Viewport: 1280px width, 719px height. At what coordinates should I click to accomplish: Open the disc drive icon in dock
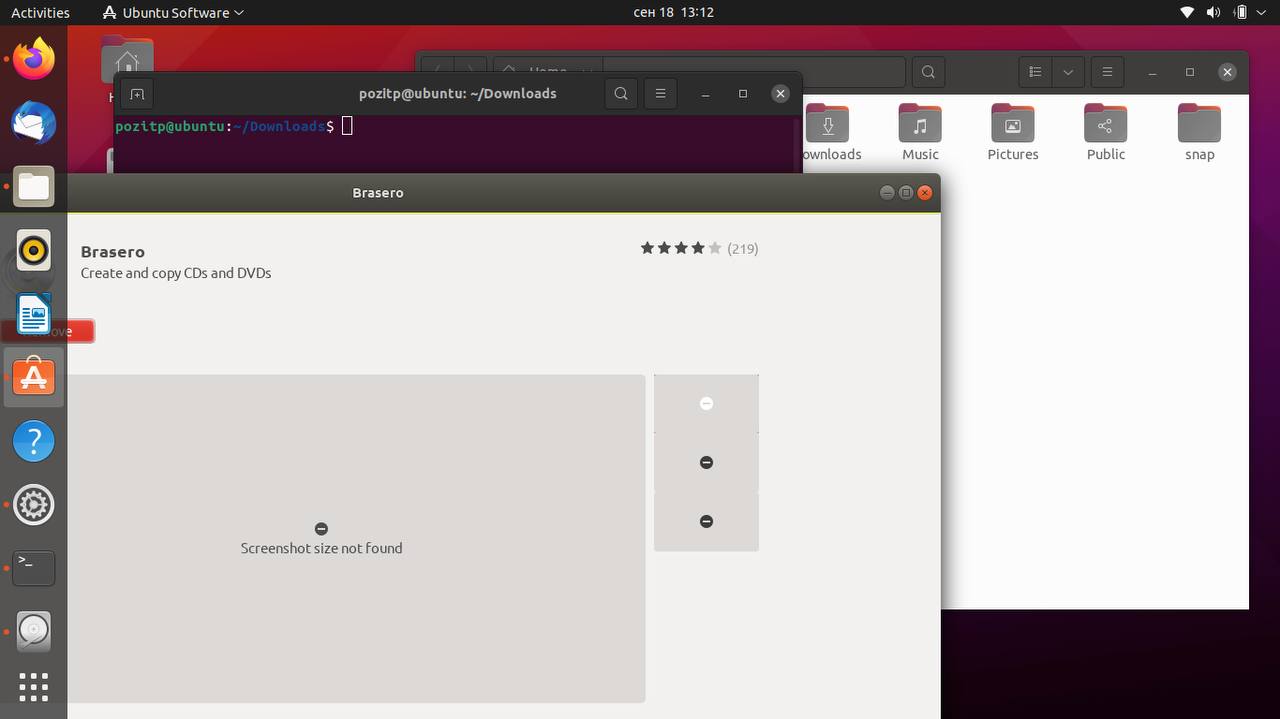click(x=34, y=631)
